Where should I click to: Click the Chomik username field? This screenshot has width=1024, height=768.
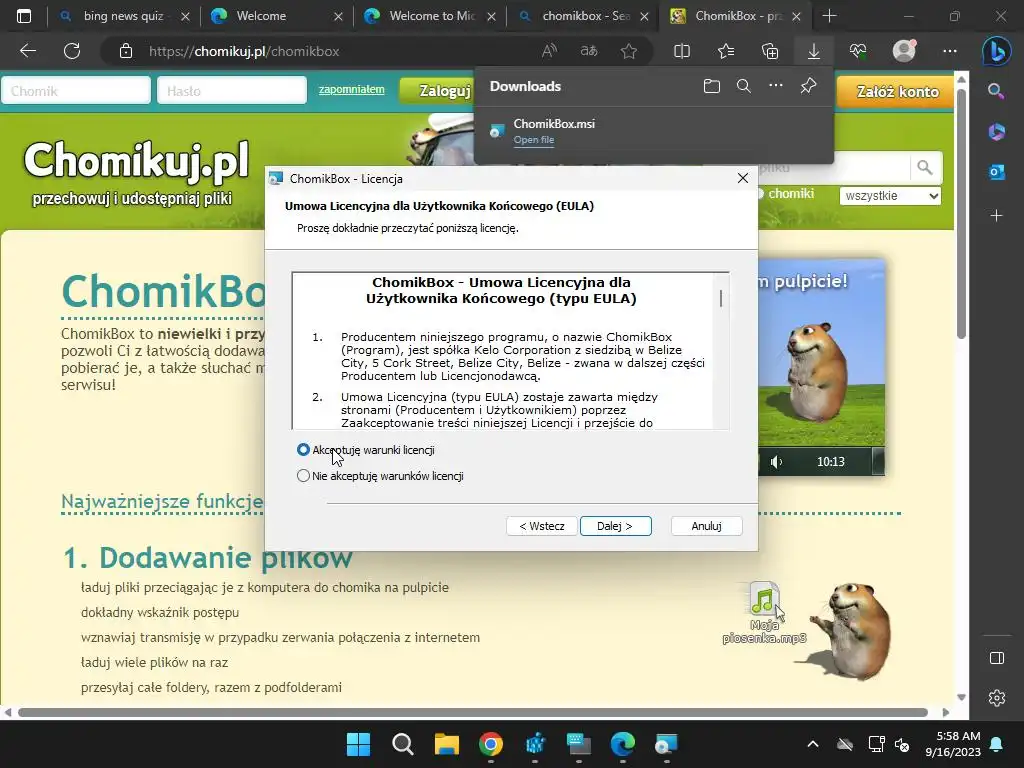[x=76, y=91]
